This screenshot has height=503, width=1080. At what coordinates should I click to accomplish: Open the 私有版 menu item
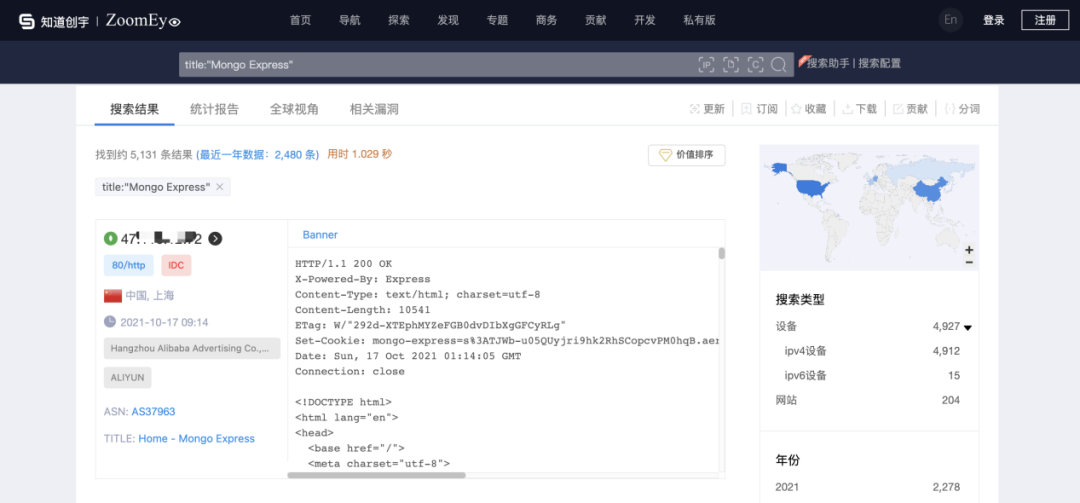pyautogui.click(x=699, y=21)
